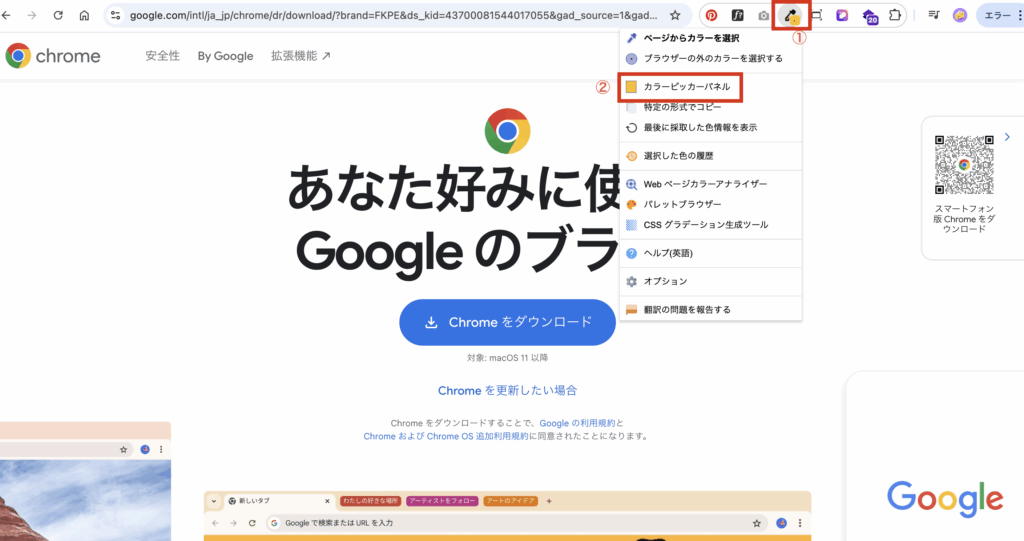The image size is (1024, 541).
Task: Select 'オプション' in the ColorZilla menu
Action: [x=665, y=282]
